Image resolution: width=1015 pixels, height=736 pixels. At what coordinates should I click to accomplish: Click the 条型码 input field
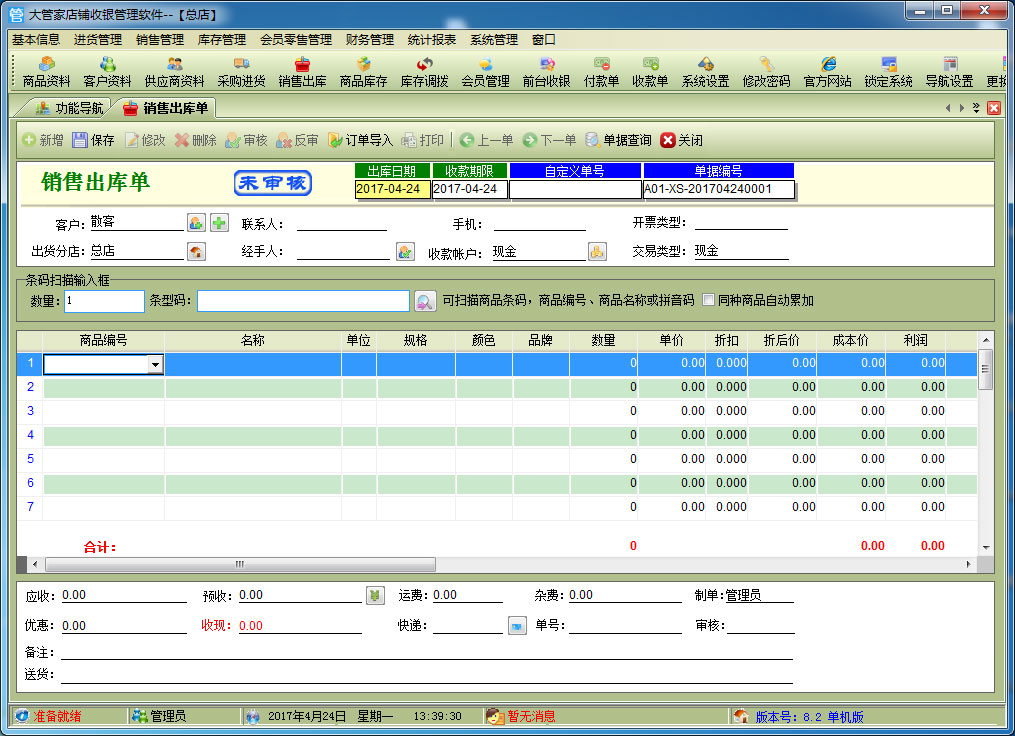click(303, 301)
